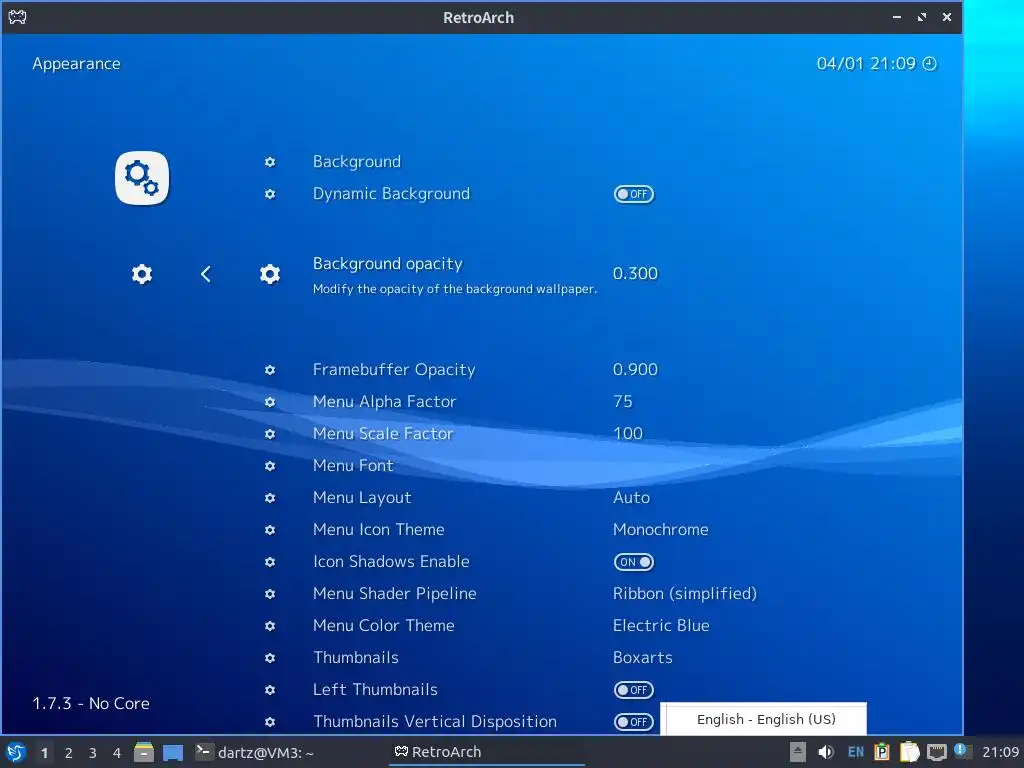Viewport: 1024px width, 768px height.
Task: Switch to workspace 3 in taskbar
Action: pyautogui.click(x=93, y=753)
